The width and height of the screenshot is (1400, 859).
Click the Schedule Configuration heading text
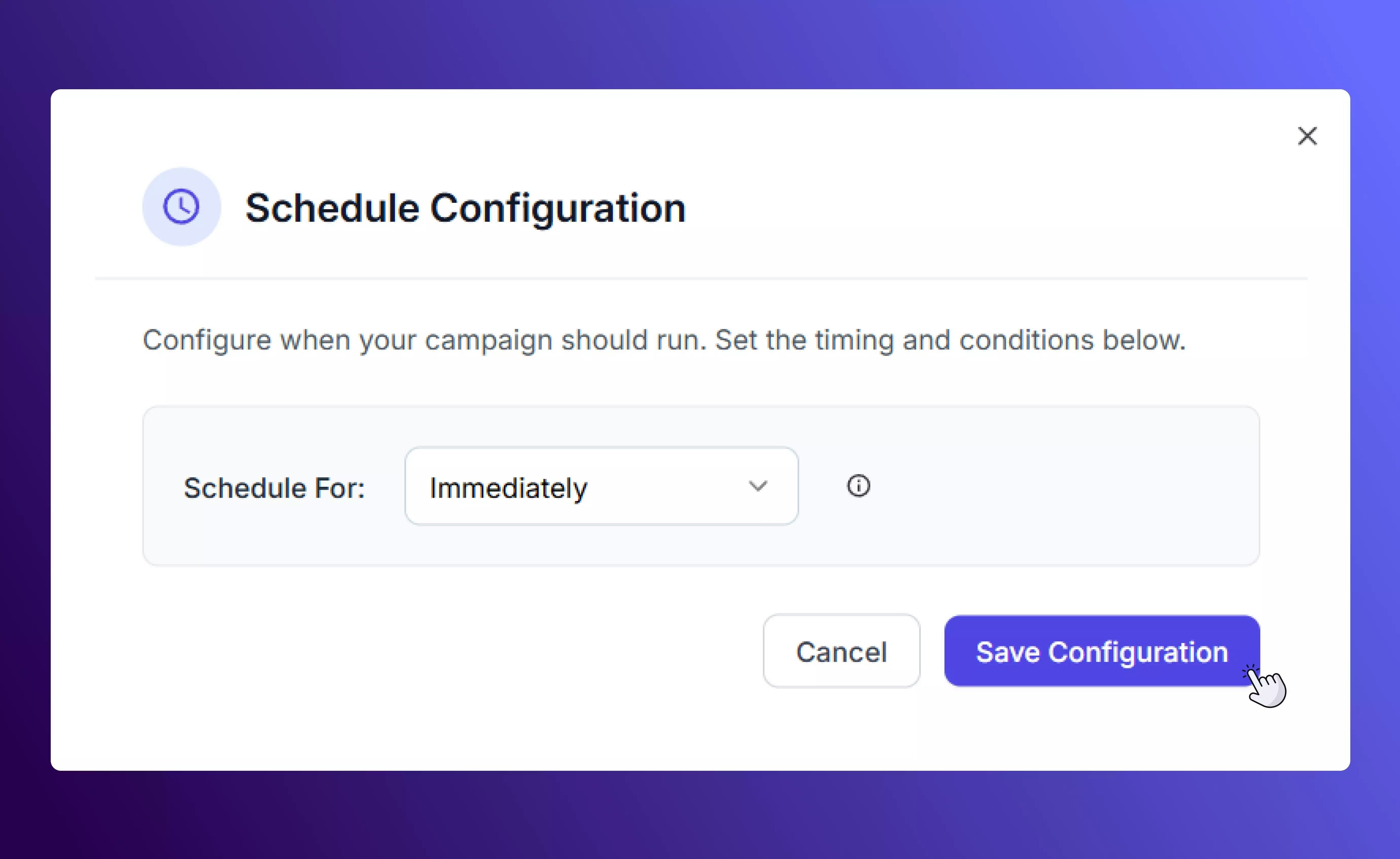tap(465, 208)
